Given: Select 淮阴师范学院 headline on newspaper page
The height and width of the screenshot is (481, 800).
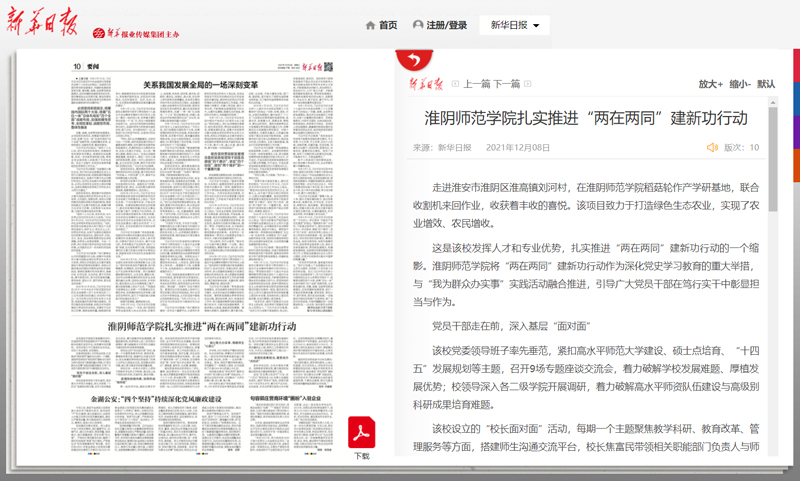Looking at the screenshot, I should (202, 327).
